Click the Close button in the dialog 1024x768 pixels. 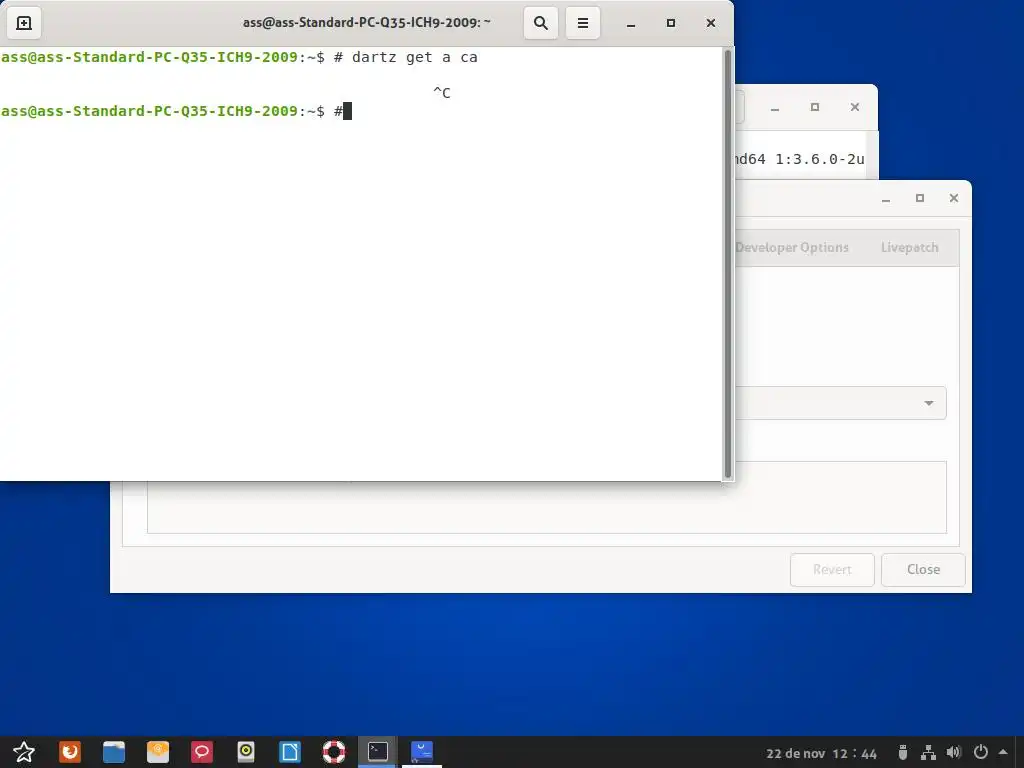923,569
